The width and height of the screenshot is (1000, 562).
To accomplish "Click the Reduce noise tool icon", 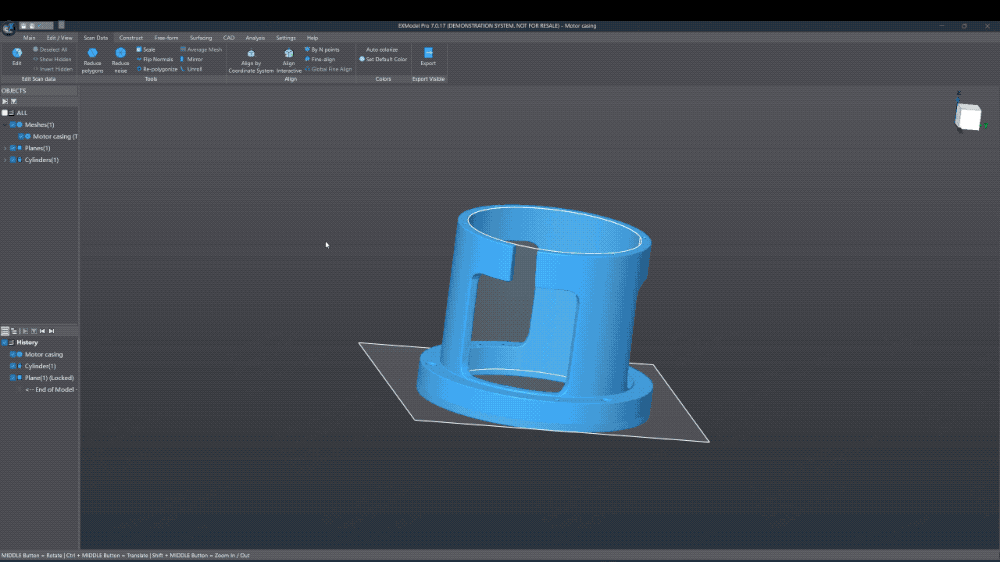I will point(120,54).
